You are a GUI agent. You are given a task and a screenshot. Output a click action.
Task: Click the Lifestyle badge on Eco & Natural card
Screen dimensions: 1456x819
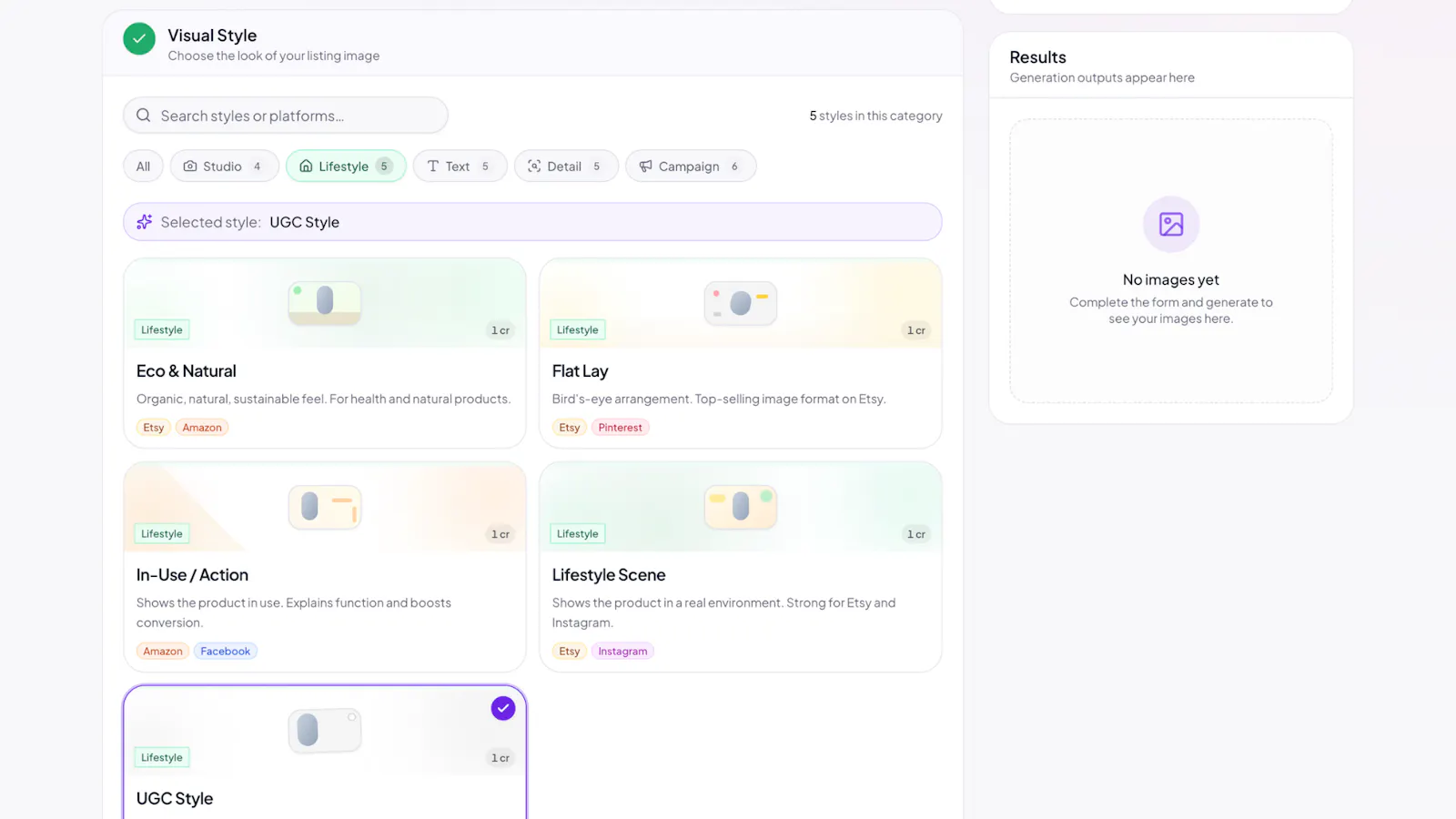coord(162,330)
